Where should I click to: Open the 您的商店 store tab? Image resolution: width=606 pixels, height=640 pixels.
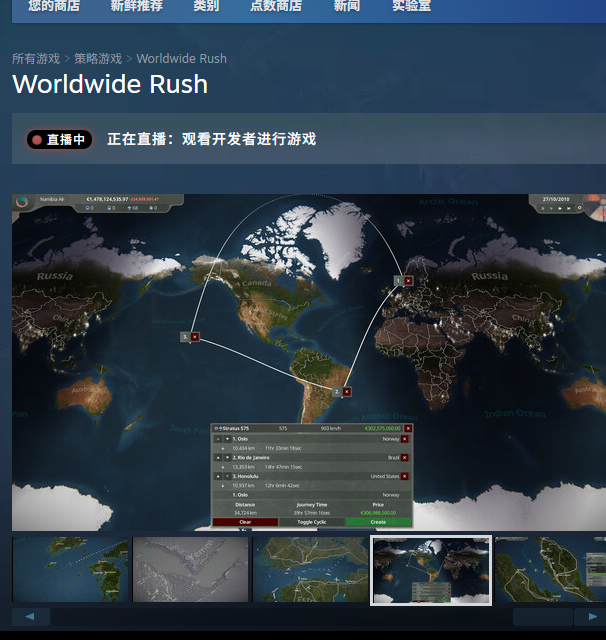pos(54,6)
